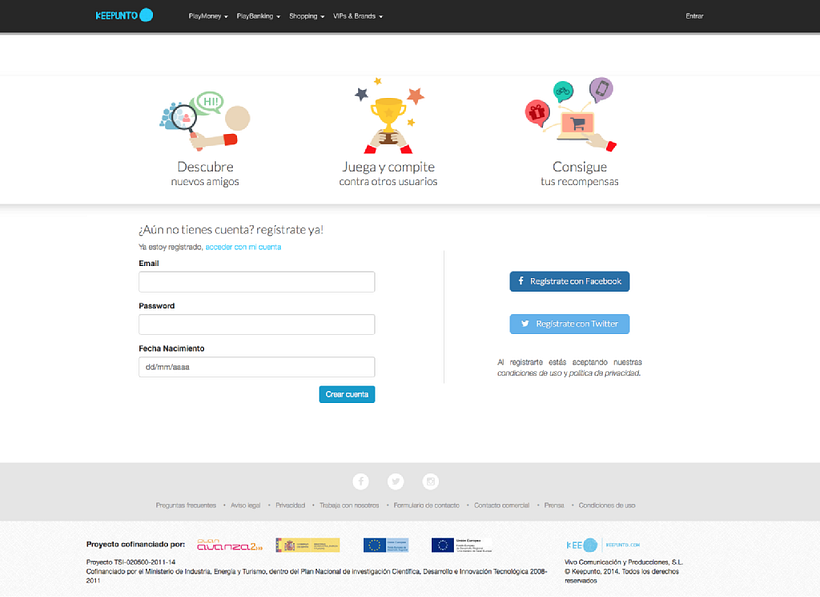Image resolution: width=820 pixels, height=597 pixels.
Task: Open Prensa footer link
Action: (554, 506)
